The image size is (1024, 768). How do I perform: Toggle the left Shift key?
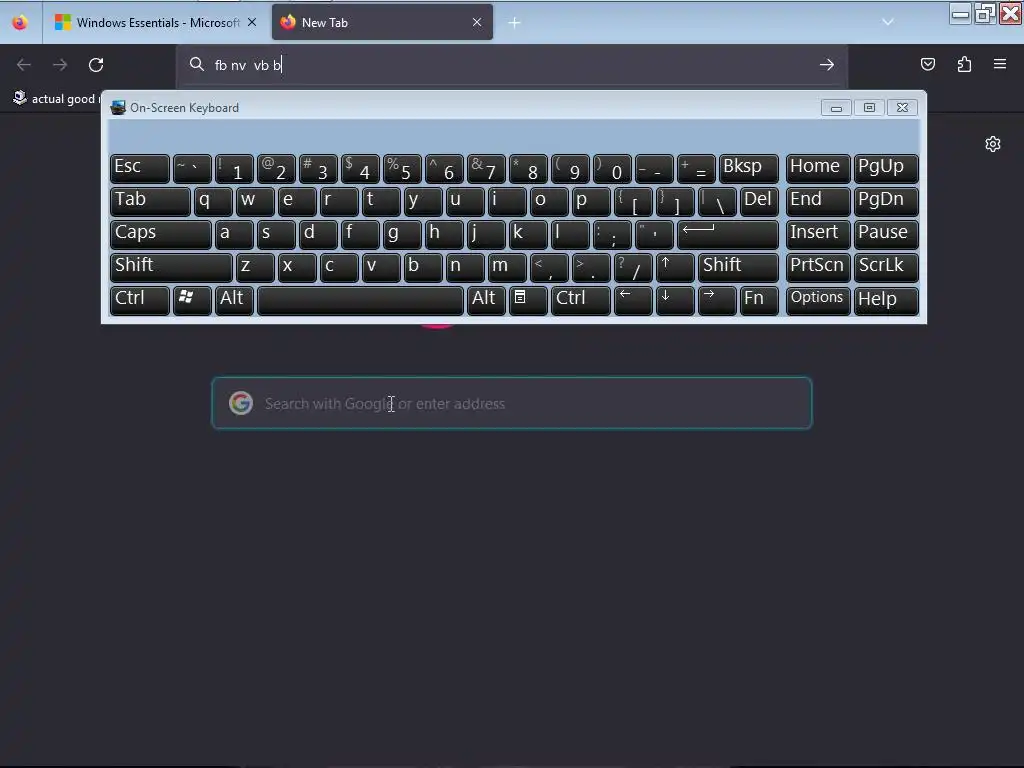171,267
